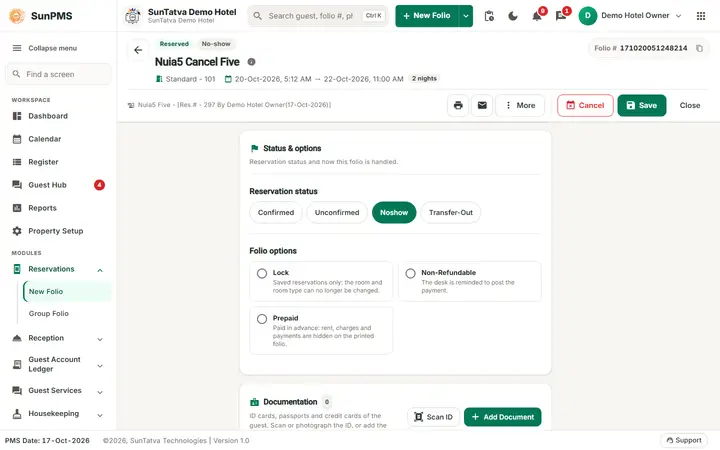Open notifications bell icon

[x=536, y=17]
